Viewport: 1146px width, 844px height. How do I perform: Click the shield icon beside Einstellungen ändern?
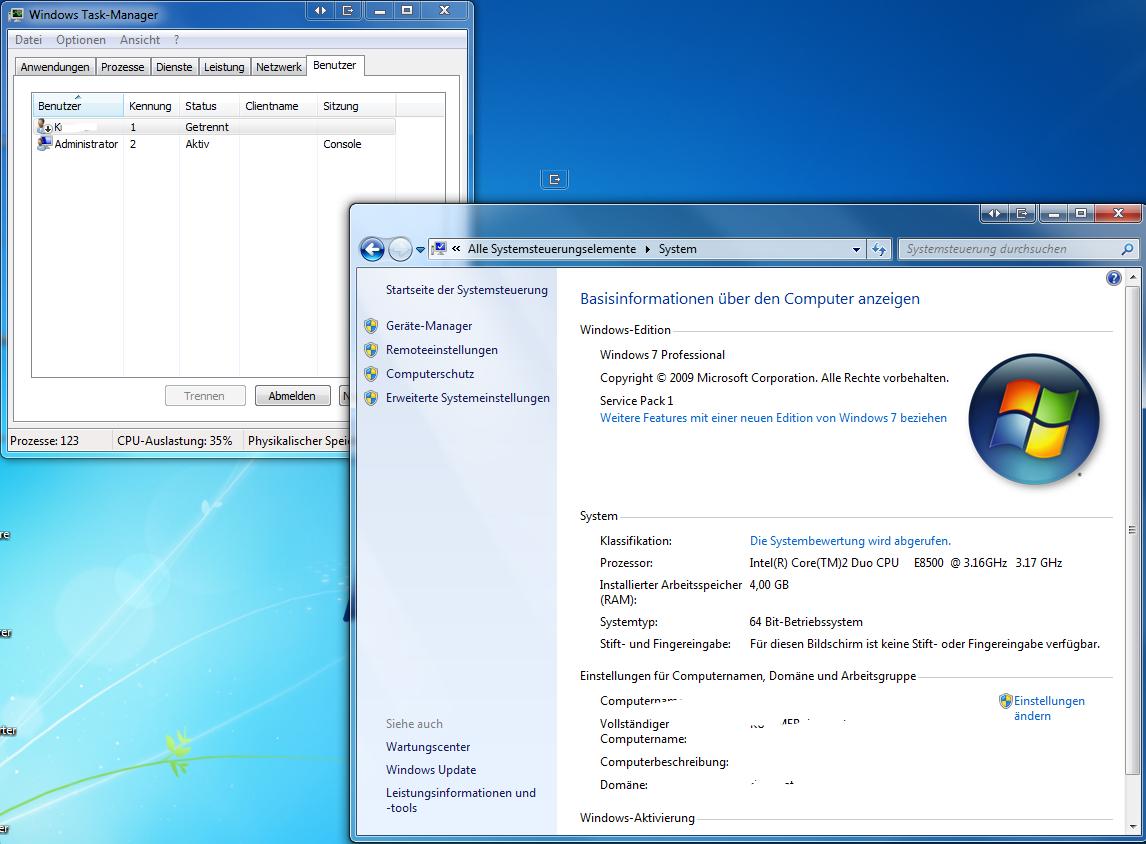(1005, 701)
